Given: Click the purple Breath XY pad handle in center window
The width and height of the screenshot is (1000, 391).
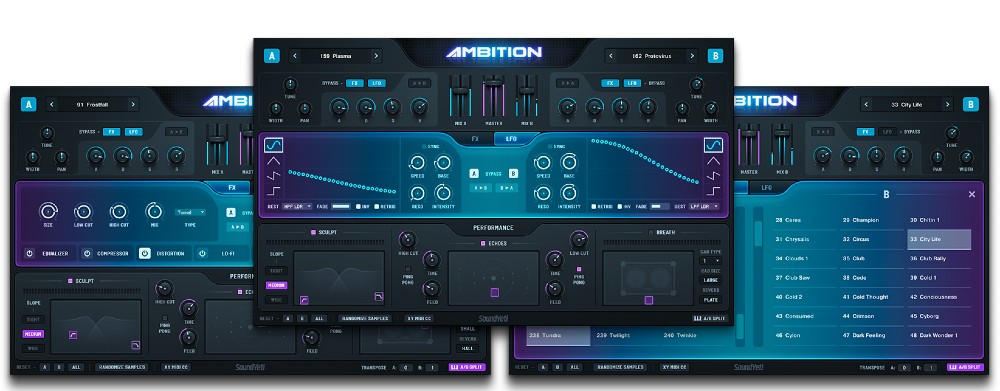Looking at the screenshot, I should click(649, 300).
